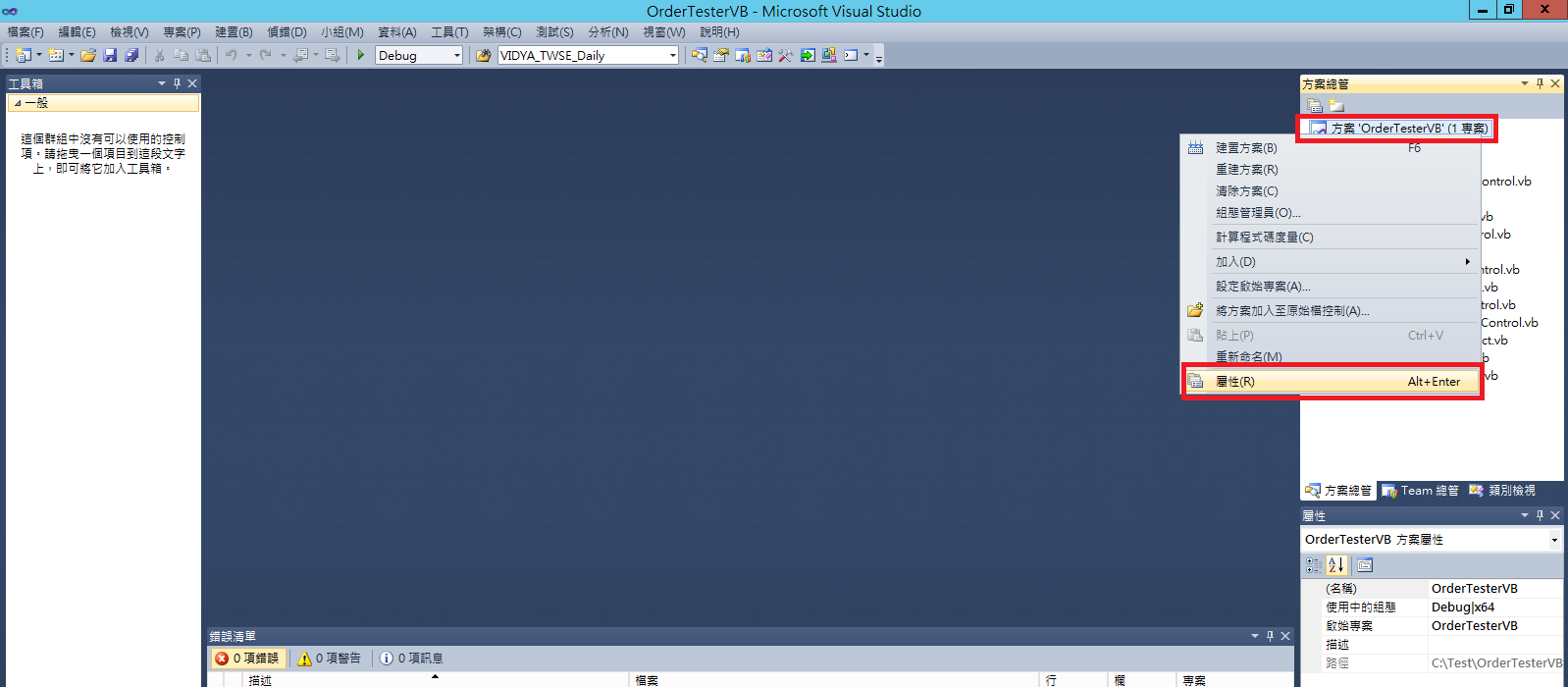Choose 建置方案(B) in the context menu
The width and height of the screenshot is (1568, 687).
[1331, 148]
